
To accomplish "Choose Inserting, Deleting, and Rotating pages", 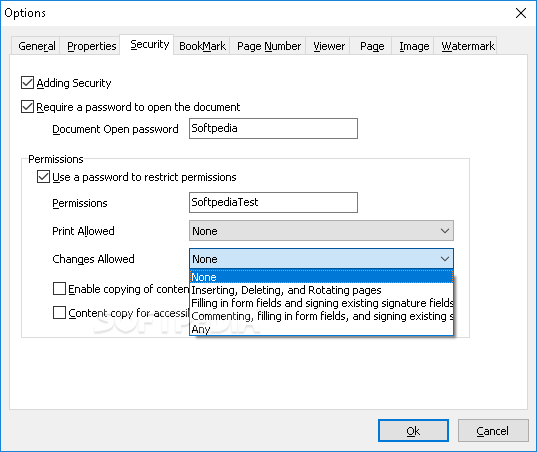I will [321, 290].
